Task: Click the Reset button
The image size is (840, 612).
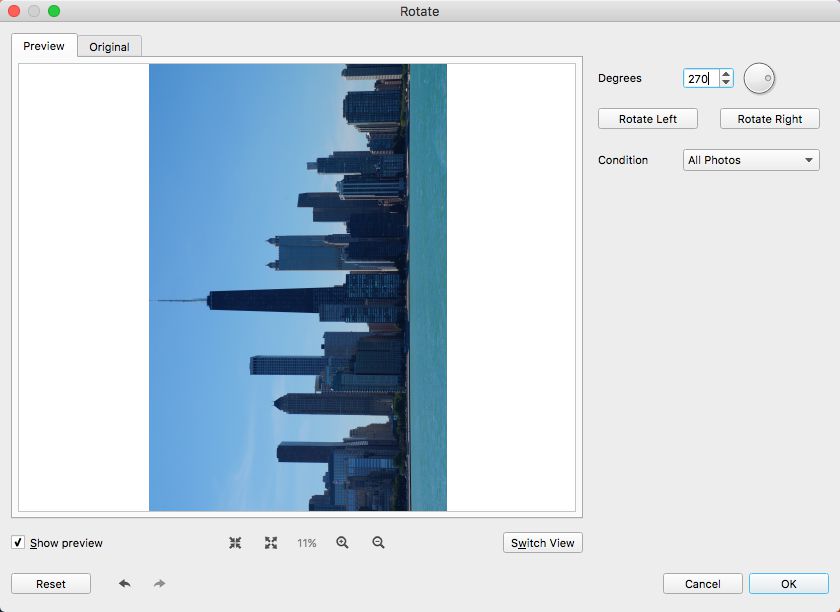Action: click(51, 584)
